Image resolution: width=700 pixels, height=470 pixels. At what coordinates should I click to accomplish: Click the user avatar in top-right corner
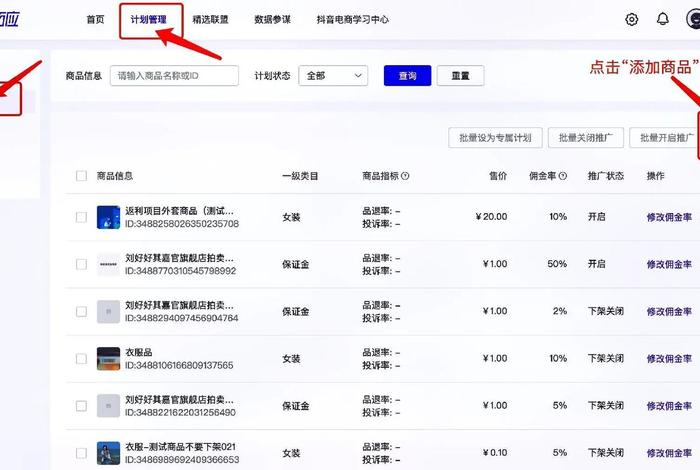click(x=693, y=19)
